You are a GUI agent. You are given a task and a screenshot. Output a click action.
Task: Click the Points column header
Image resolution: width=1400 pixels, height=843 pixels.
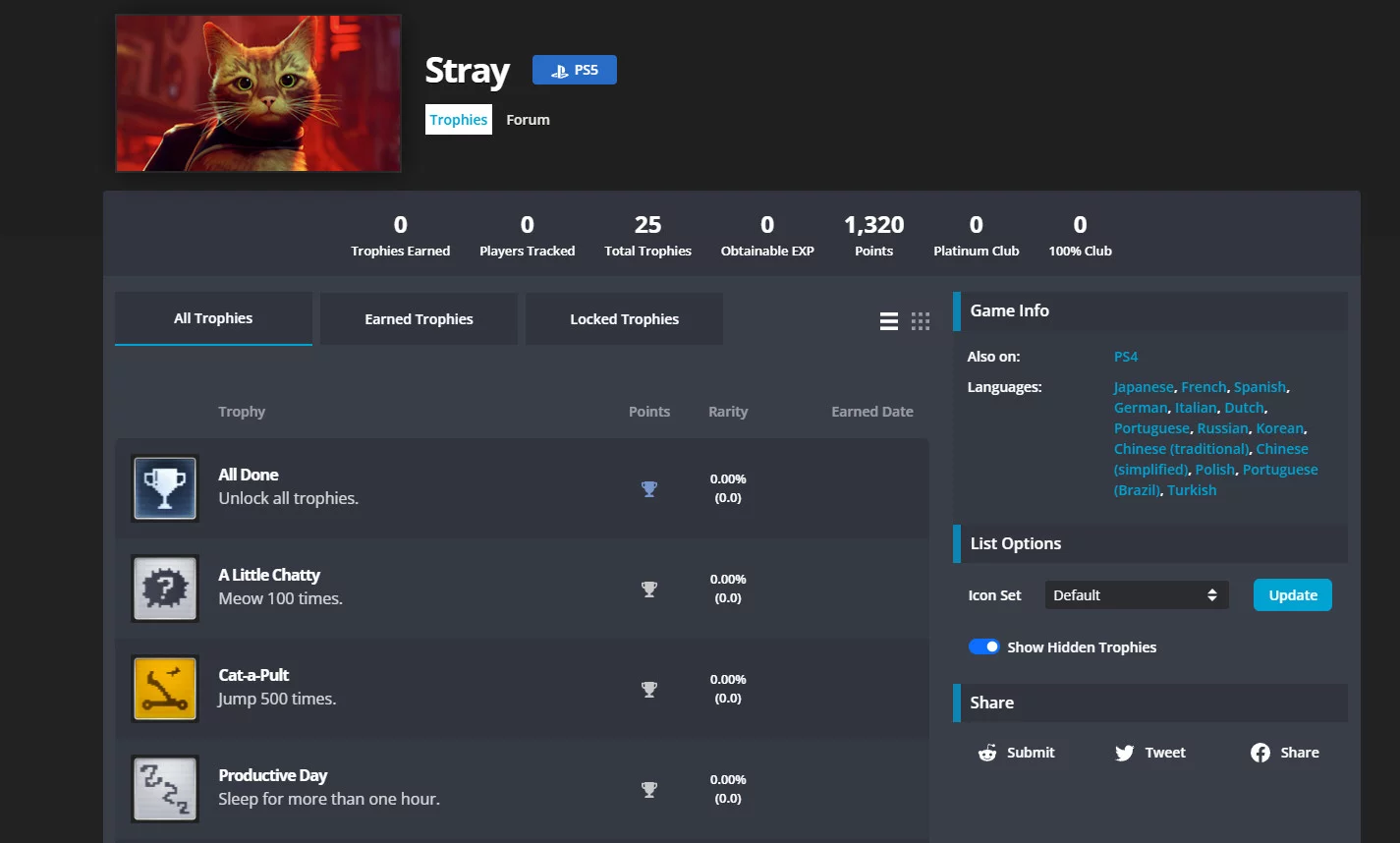click(649, 412)
